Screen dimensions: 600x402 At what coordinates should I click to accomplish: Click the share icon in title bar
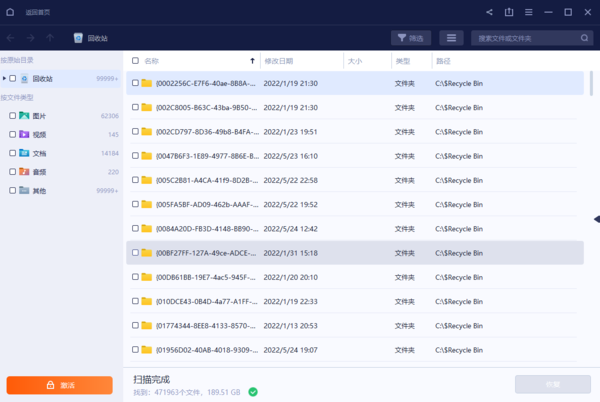[489, 12]
